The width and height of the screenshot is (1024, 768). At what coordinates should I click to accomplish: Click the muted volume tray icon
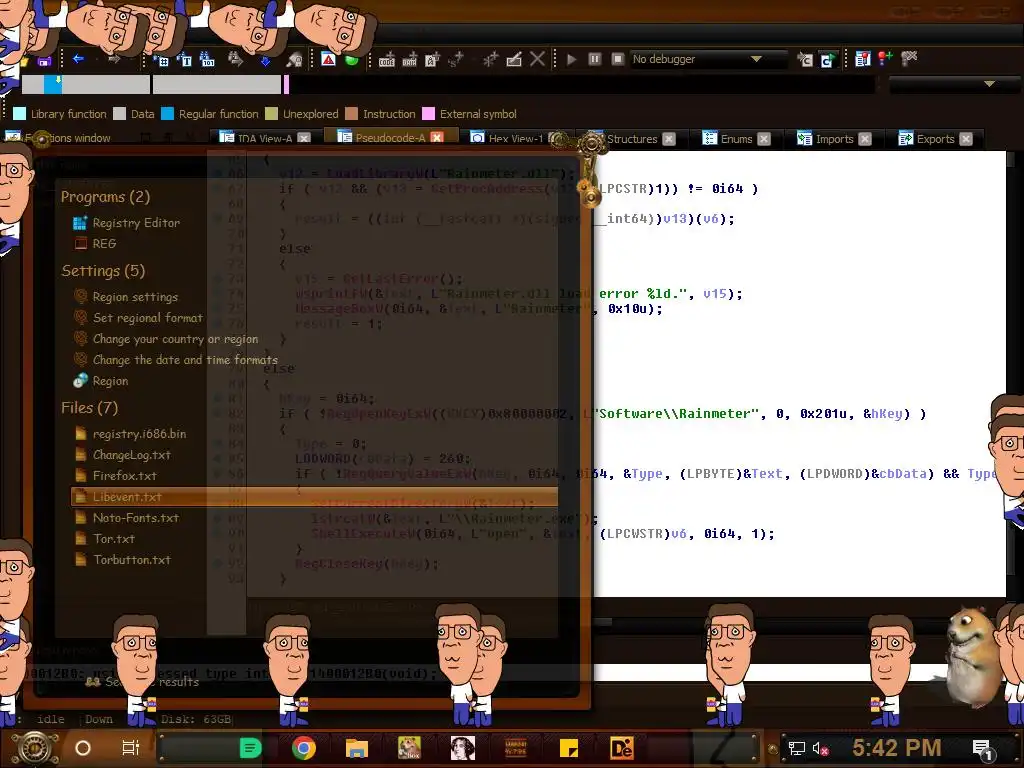821,748
